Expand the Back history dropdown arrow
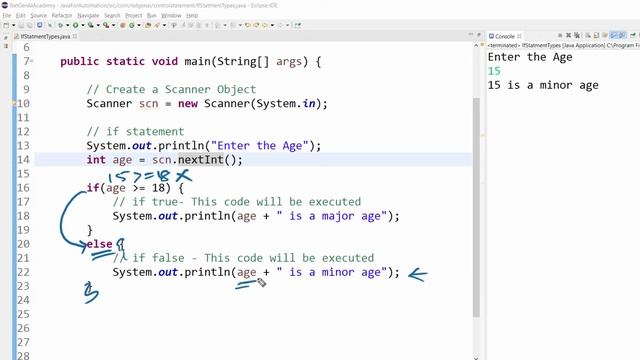This screenshot has height=360, width=640. click(272, 25)
